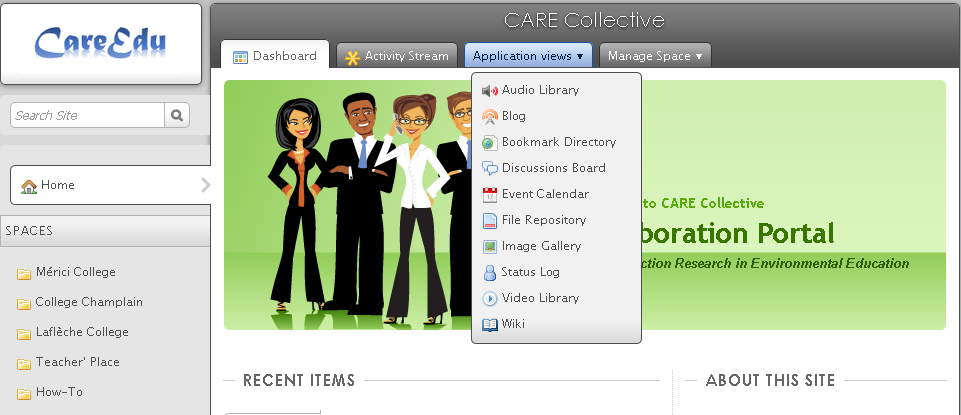Open Event Calendar from the menu
Viewport: 961px width, 415px height.
[556, 194]
